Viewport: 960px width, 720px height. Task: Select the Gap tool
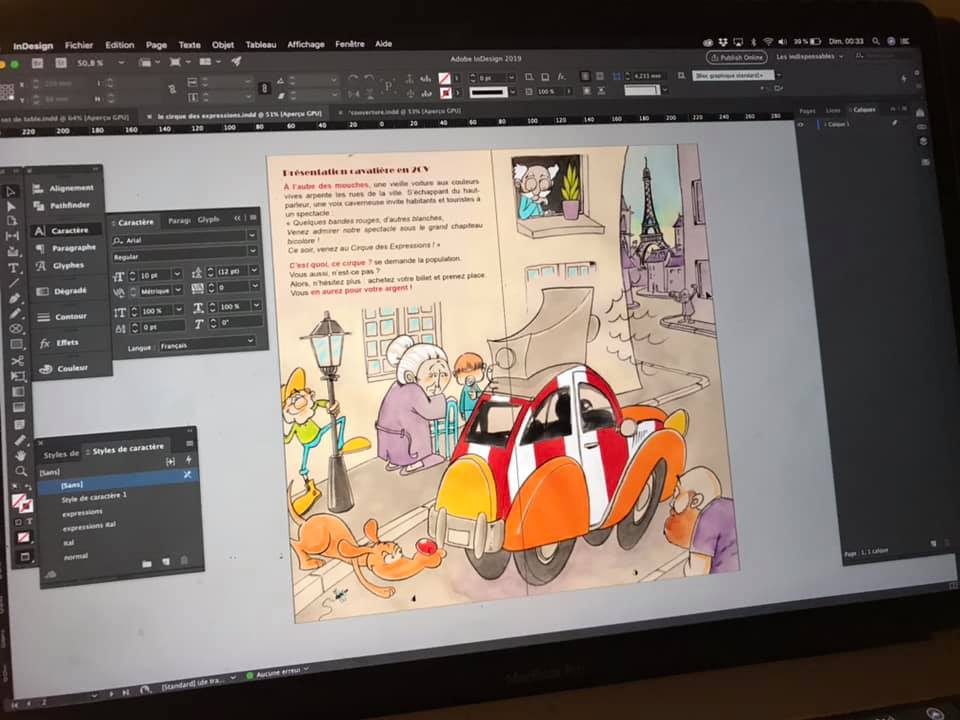[12, 236]
